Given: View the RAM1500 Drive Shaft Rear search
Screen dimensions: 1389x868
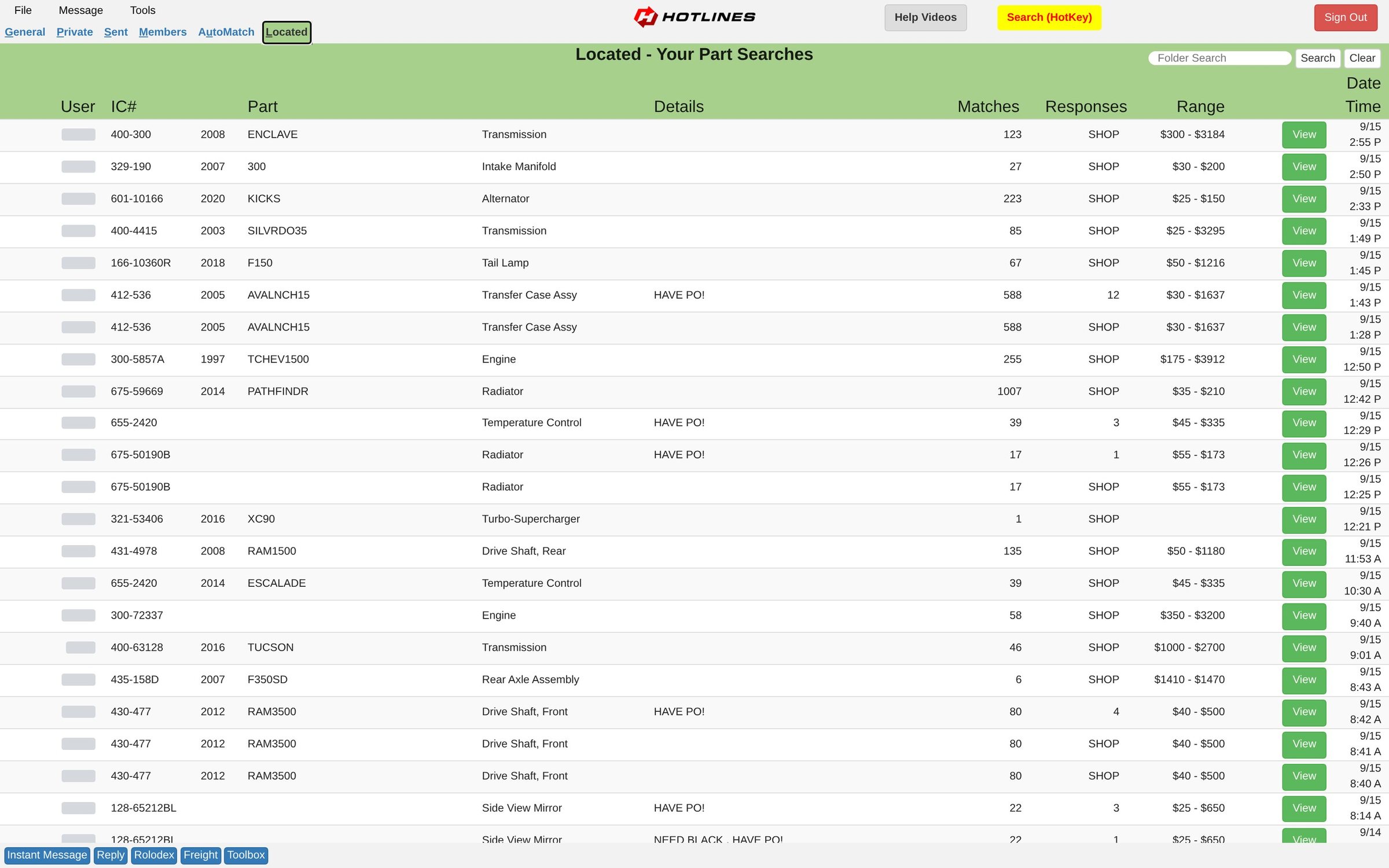Looking at the screenshot, I should coord(1304,551).
